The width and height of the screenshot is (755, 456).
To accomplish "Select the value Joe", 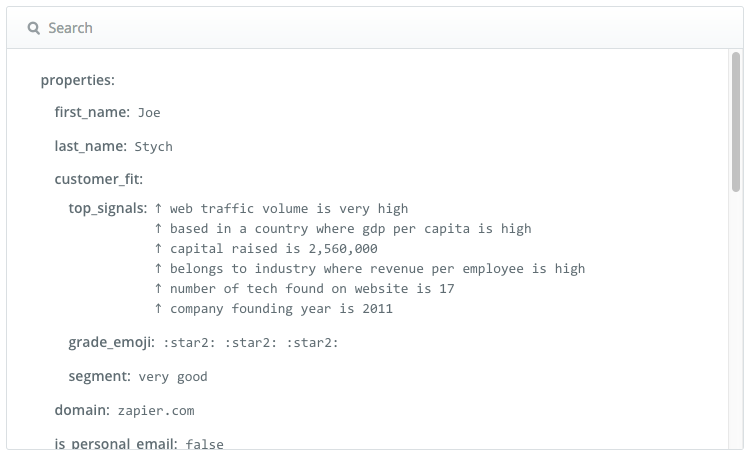I will pos(149,113).
